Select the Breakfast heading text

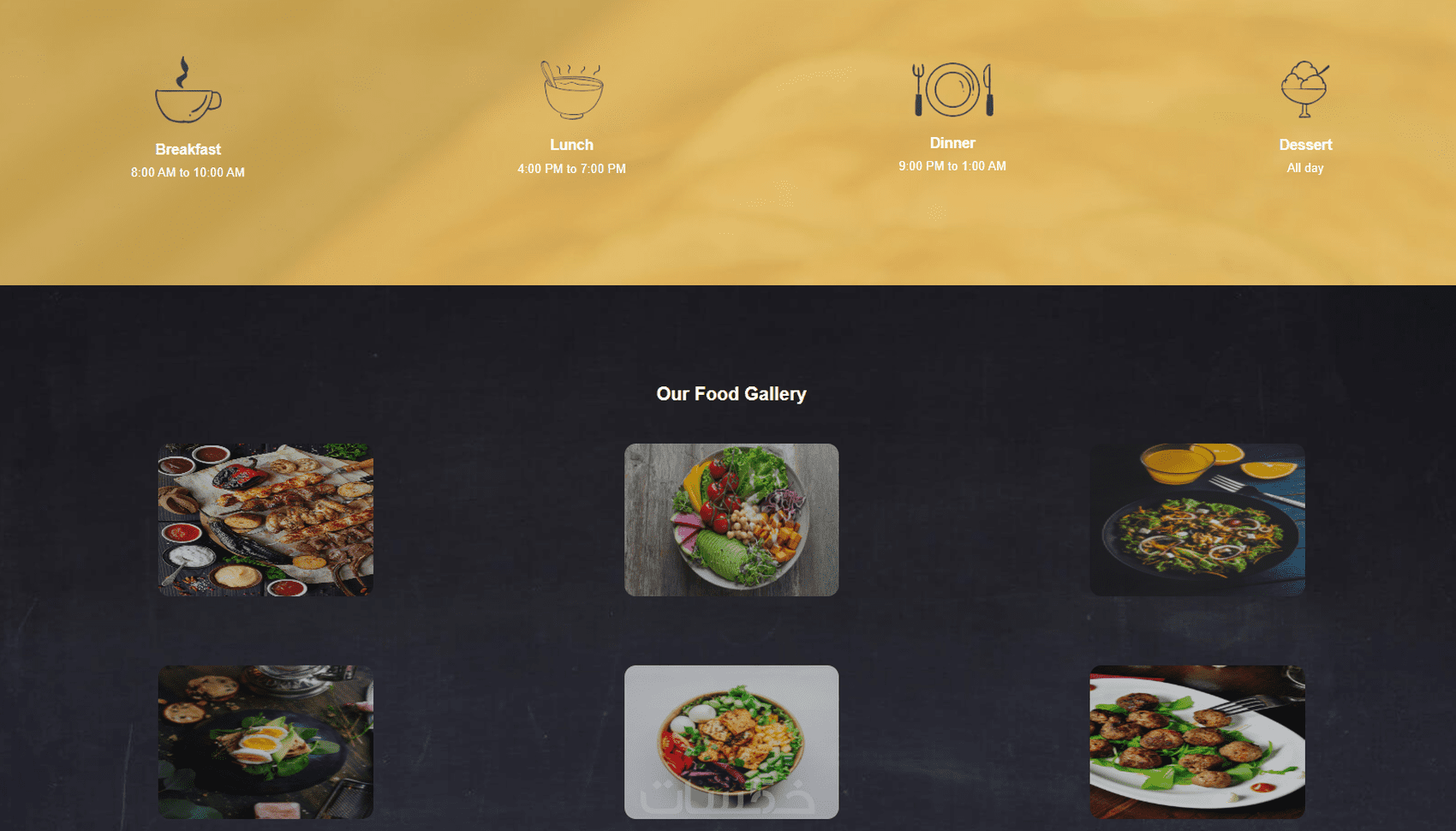[x=188, y=149]
